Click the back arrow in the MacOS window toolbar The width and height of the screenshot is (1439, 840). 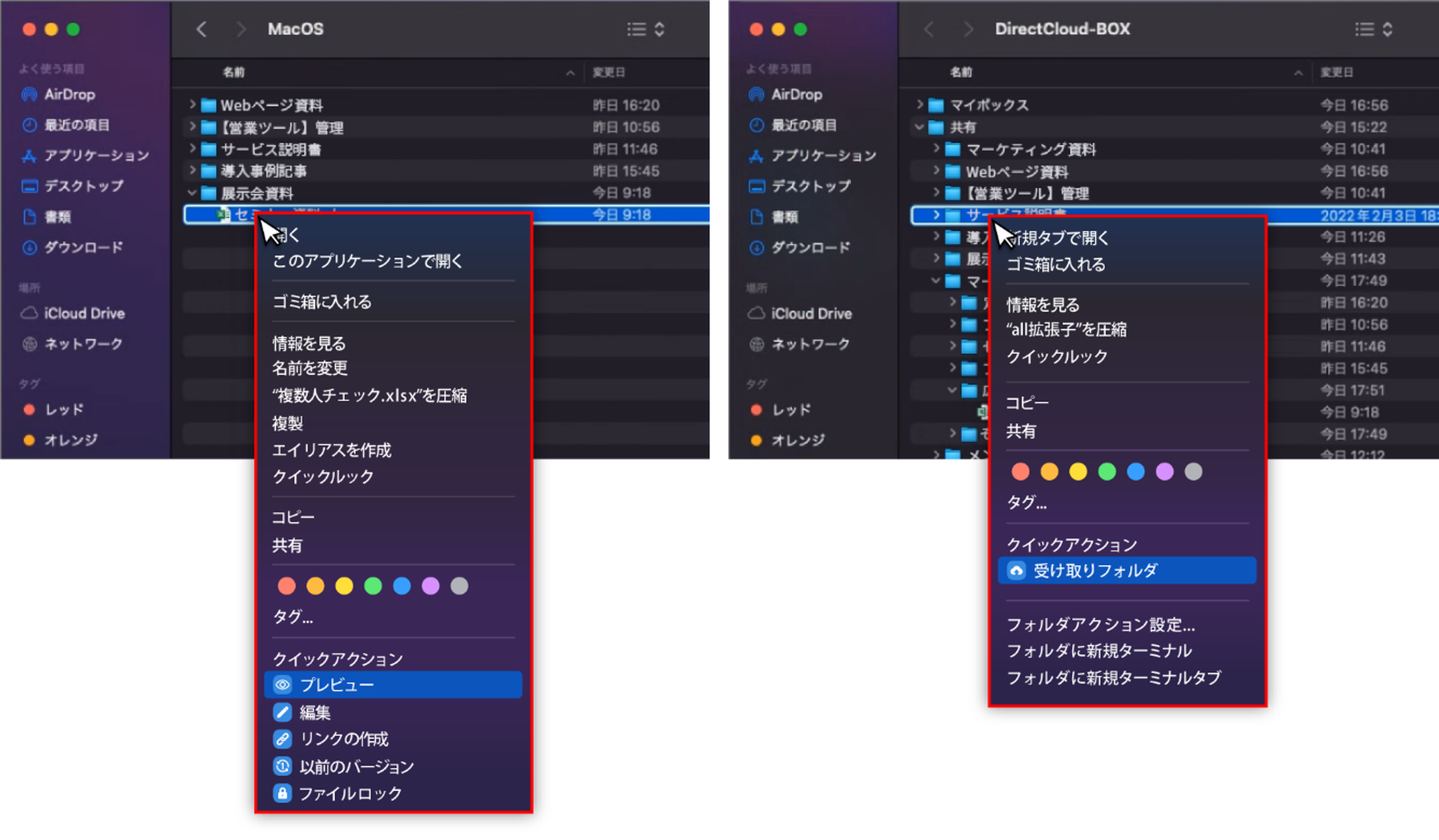point(201,29)
